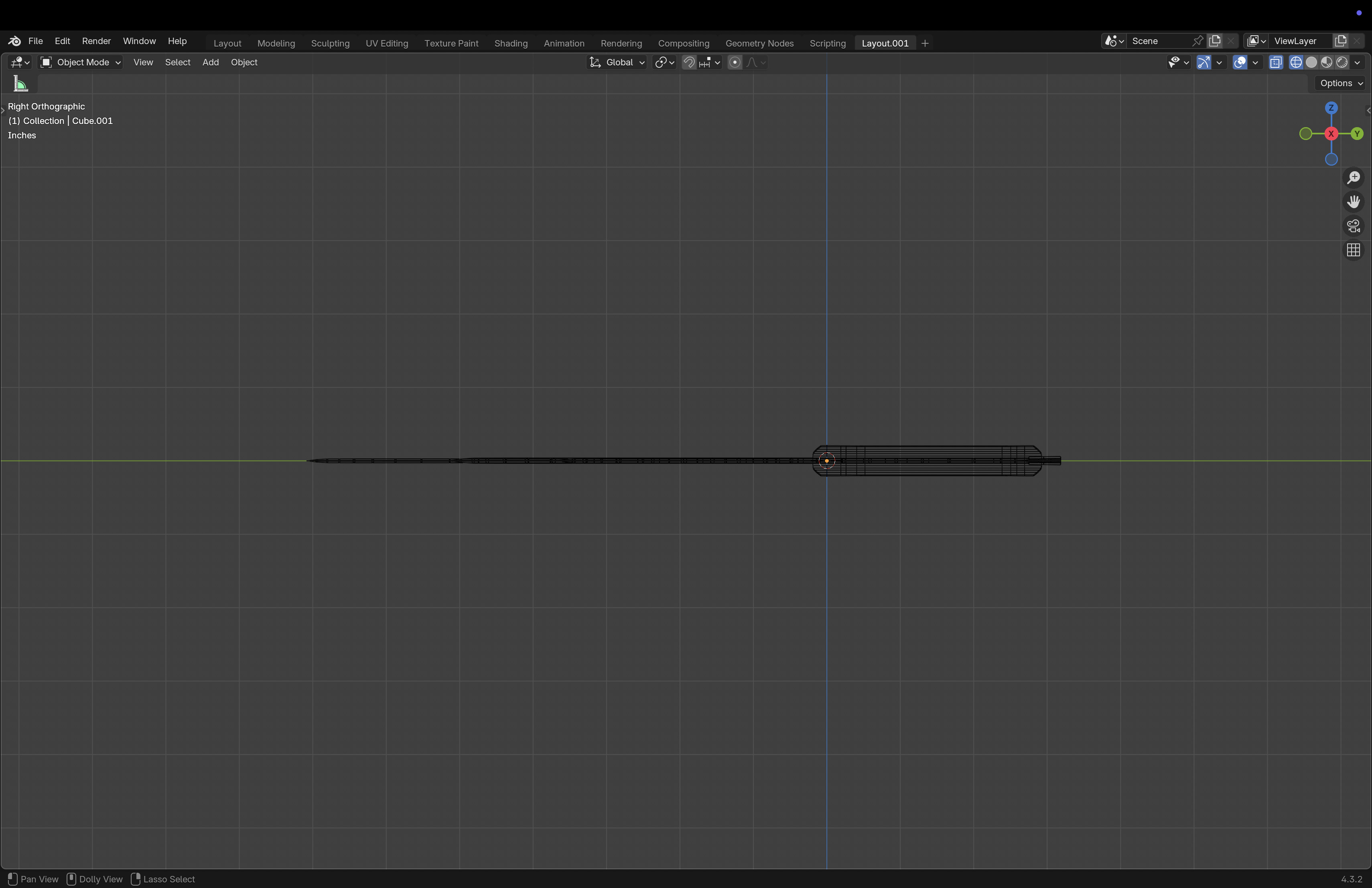This screenshot has height=888, width=1372.
Task: Switch to solid viewport shading
Action: pyautogui.click(x=1311, y=62)
